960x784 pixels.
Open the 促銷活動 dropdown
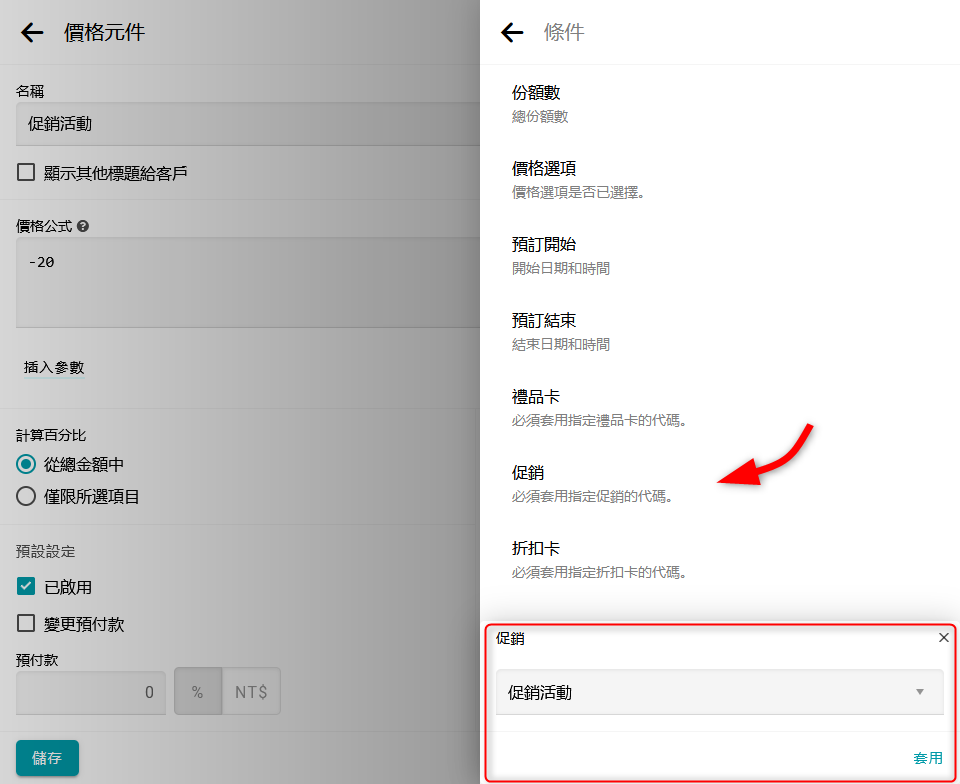pos(719,692)
